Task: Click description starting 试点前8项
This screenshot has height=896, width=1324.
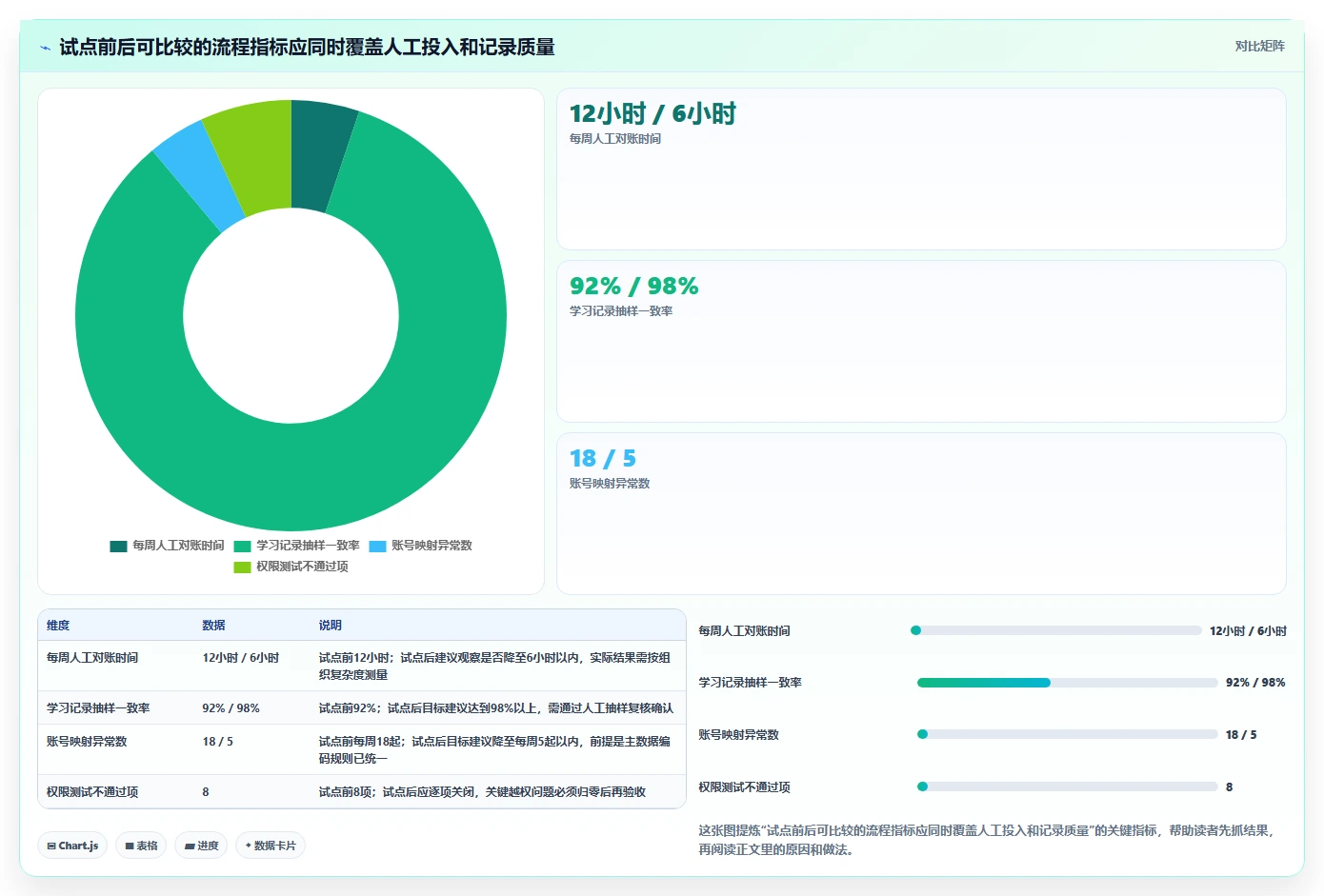Action: (482, 792)
